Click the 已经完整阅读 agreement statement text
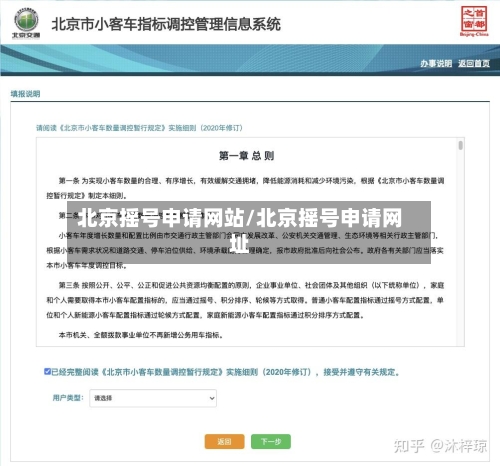The height and width of the screenshot is (466, 500). tap(225, 372)
